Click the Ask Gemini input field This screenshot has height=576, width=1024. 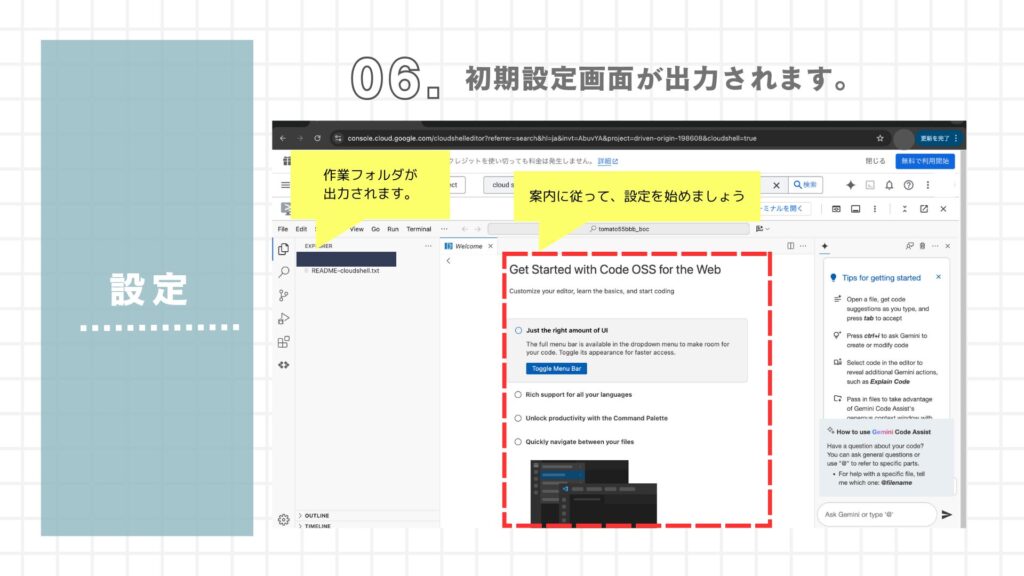tap(876, 515)
